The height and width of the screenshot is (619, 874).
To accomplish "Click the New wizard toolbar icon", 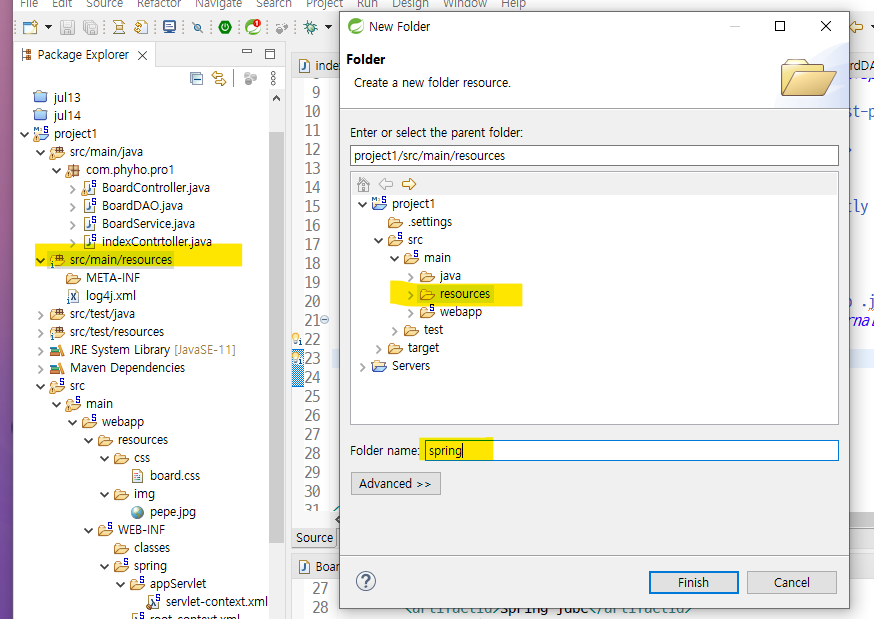I will coord(31,27).
